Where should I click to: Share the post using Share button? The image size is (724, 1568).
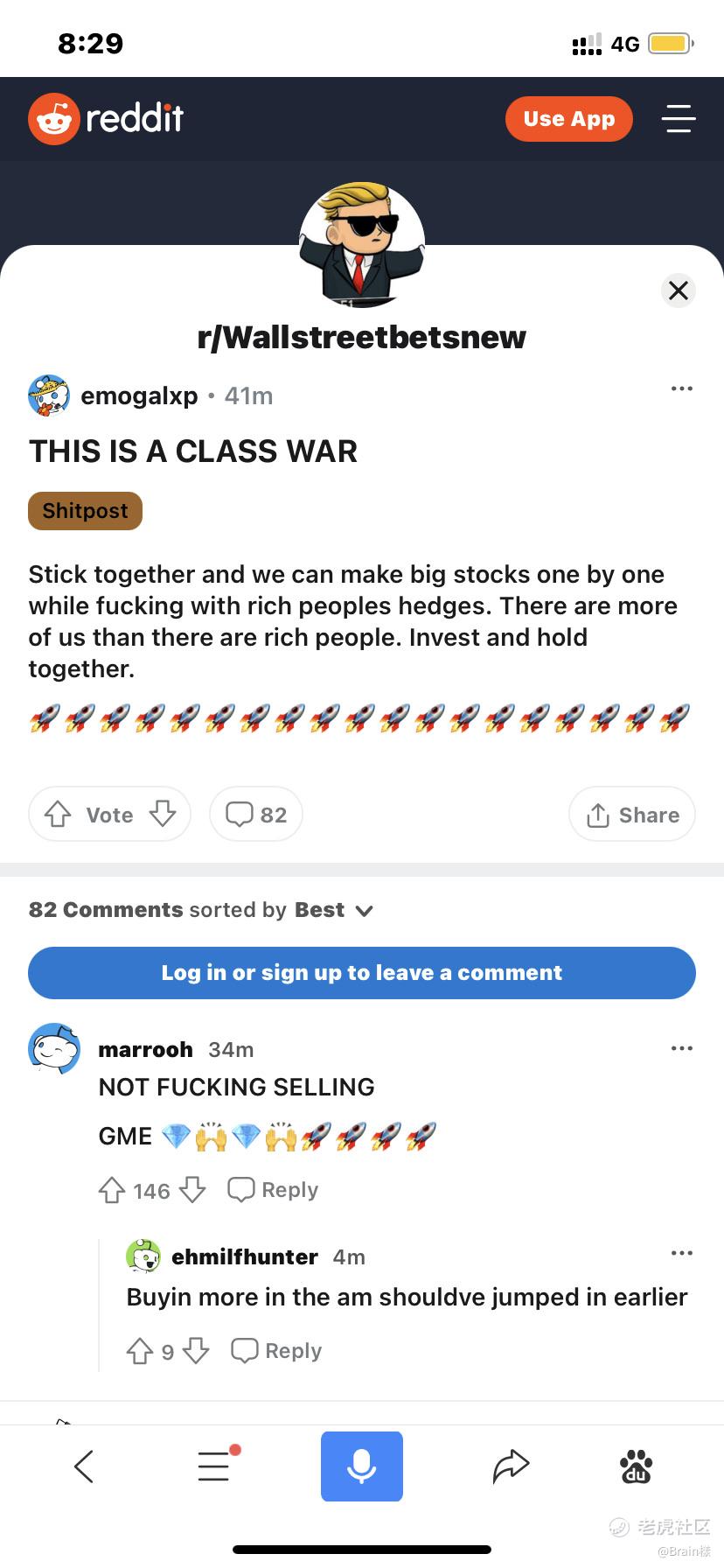pyautogui.click(x=632, y=815)
